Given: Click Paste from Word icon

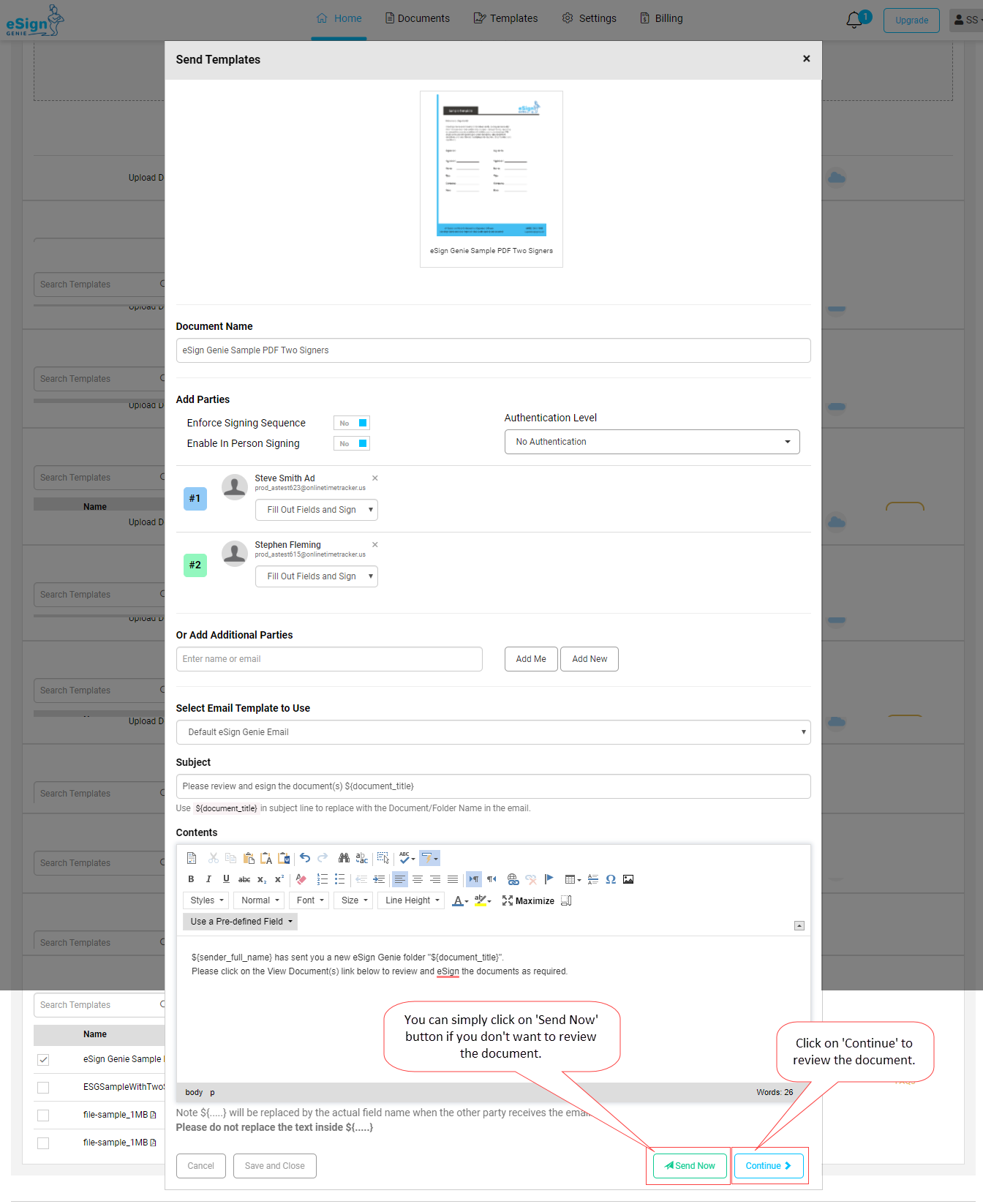Looking at the screenshot, I should 284,858.
